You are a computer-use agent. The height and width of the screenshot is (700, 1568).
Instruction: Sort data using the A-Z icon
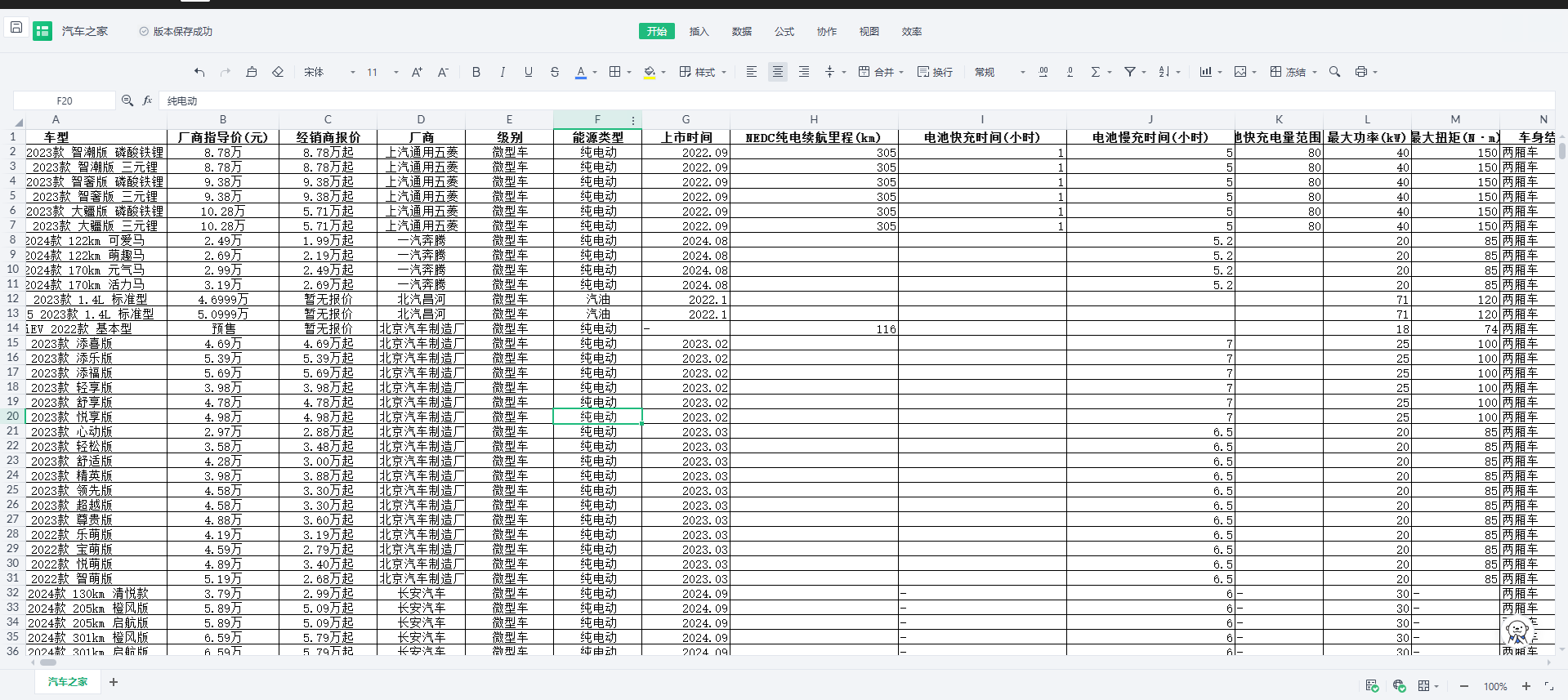(1164, 72)
